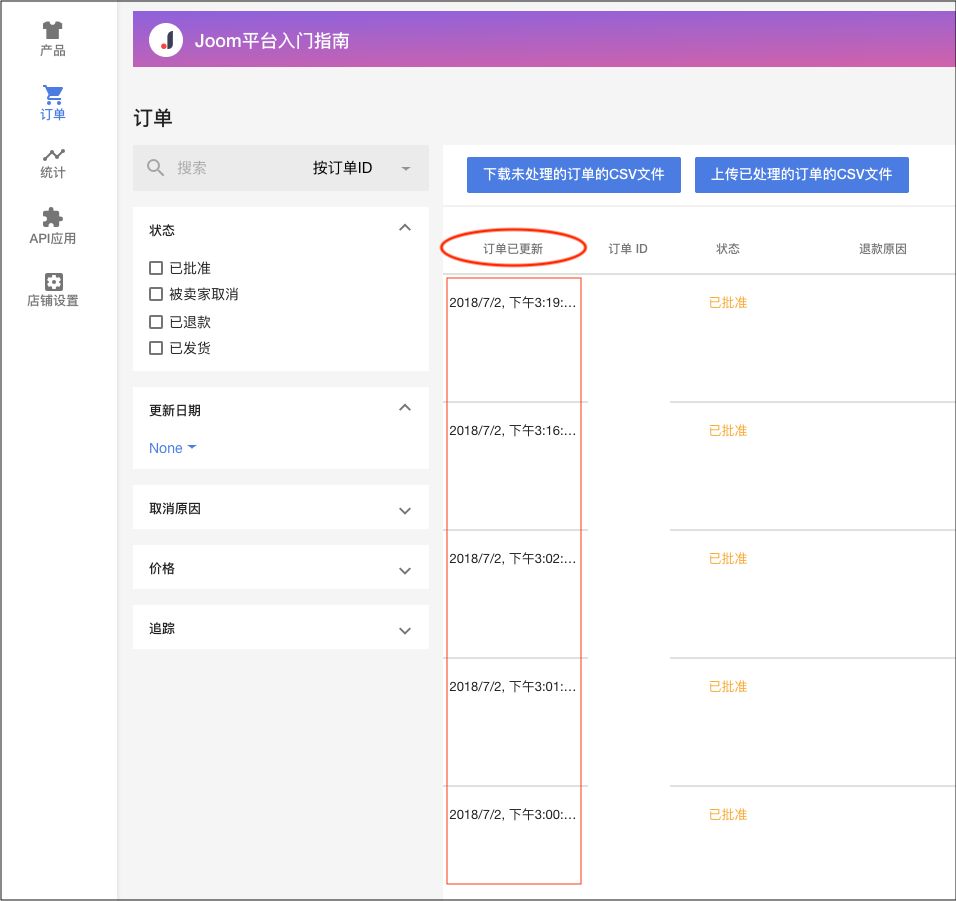The image size is (956, 901).
Task: Expand the 取消原因 filter panel
Action: [405, 510]
